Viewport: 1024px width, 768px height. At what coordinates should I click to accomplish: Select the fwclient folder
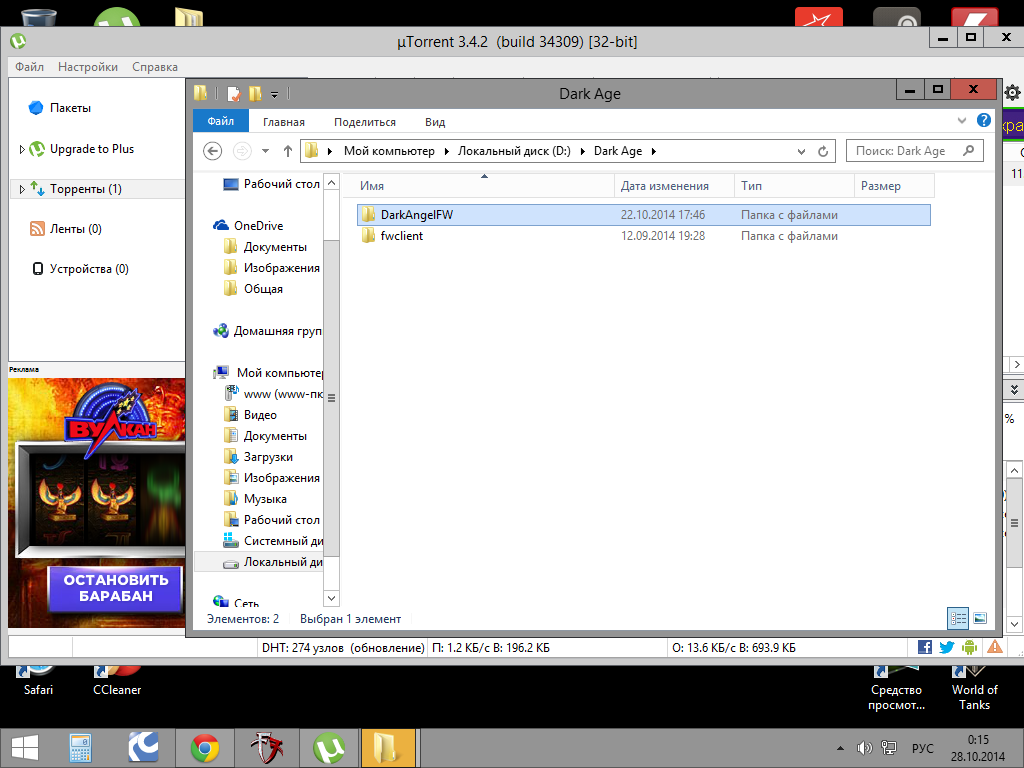(x=643, y=236)
